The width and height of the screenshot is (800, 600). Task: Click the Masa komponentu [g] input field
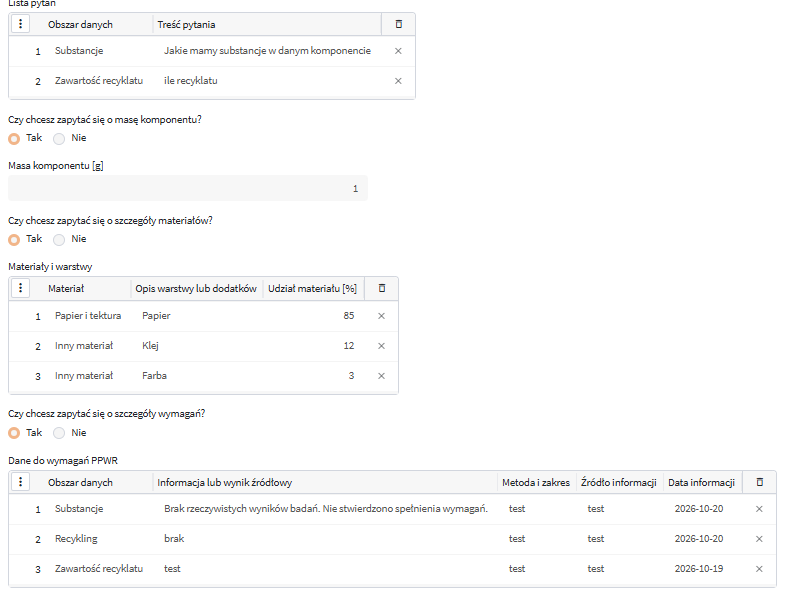pos(188,188)
